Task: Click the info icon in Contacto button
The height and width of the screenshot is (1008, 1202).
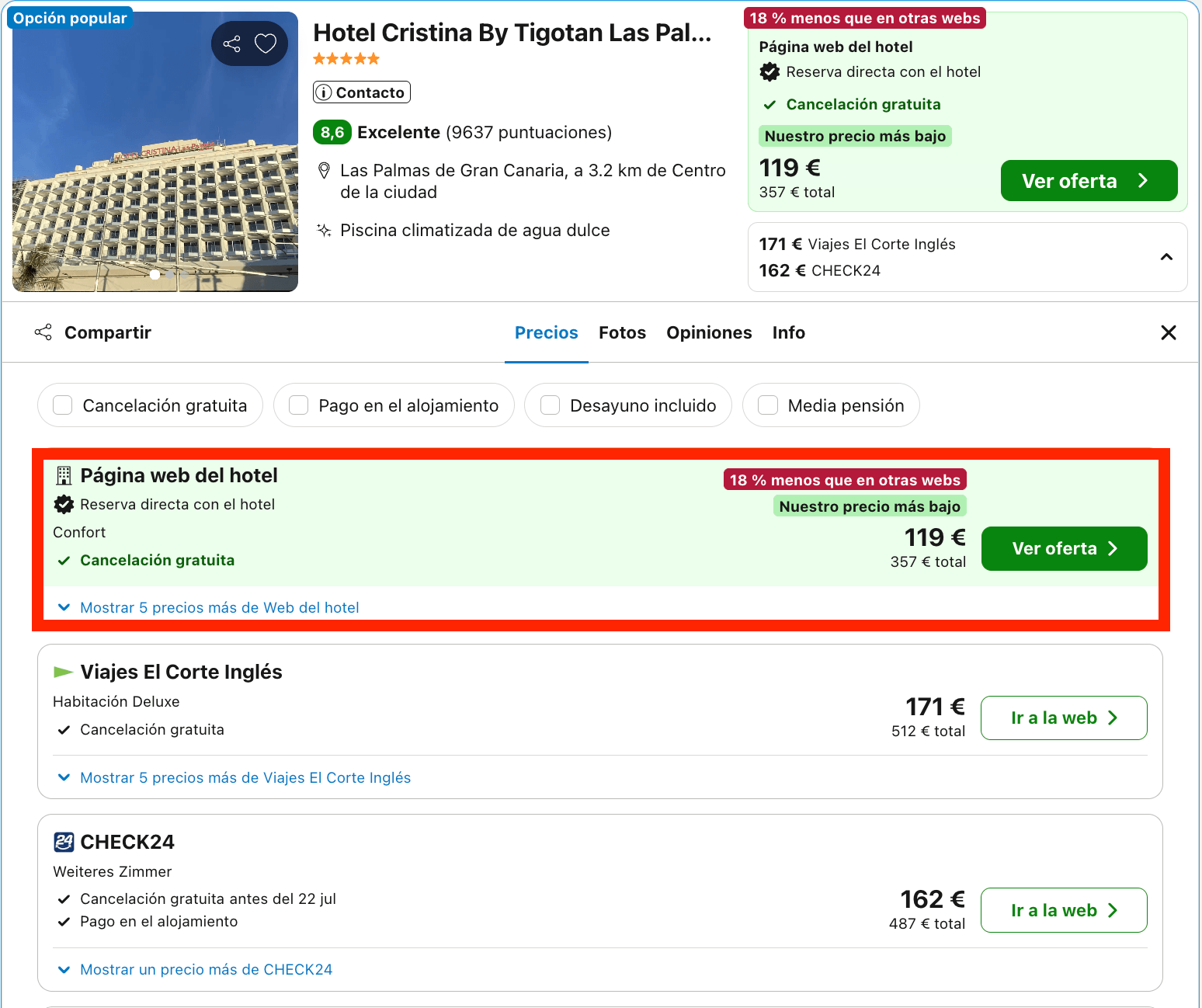Action: pyautogui.click(x=325, y=92)
